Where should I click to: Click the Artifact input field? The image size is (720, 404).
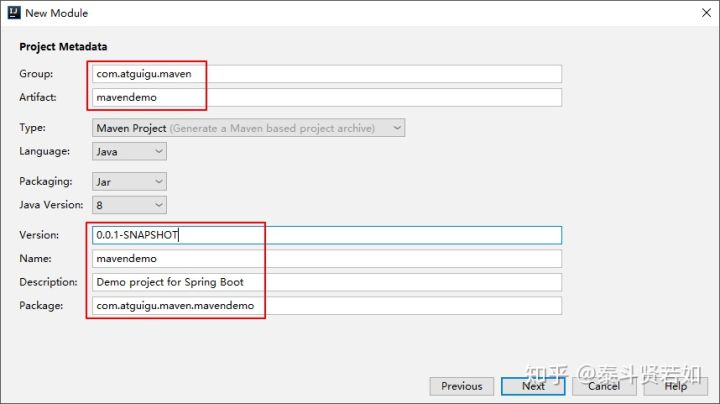[326, 97]
